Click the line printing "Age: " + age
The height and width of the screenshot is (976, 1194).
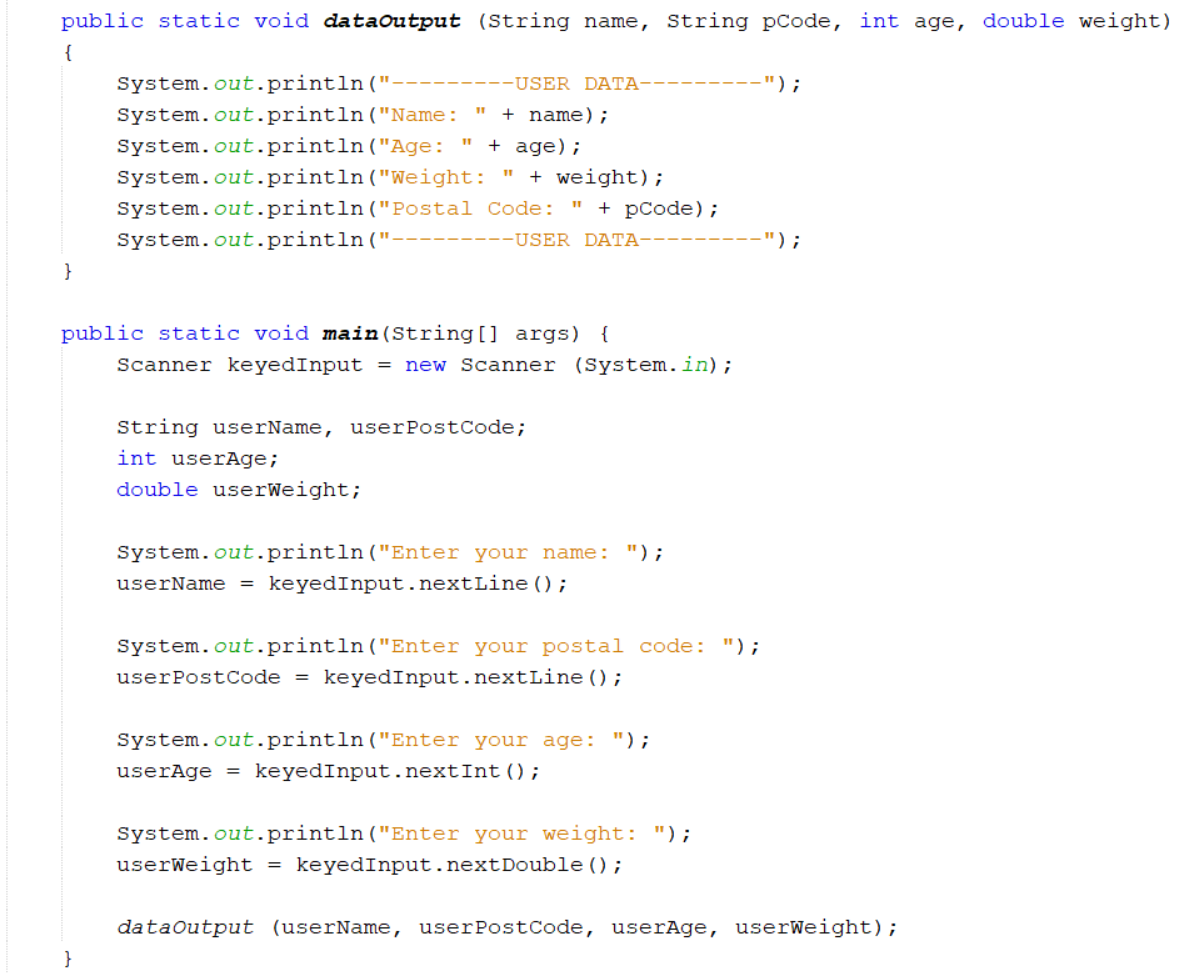tap(349, 146)
